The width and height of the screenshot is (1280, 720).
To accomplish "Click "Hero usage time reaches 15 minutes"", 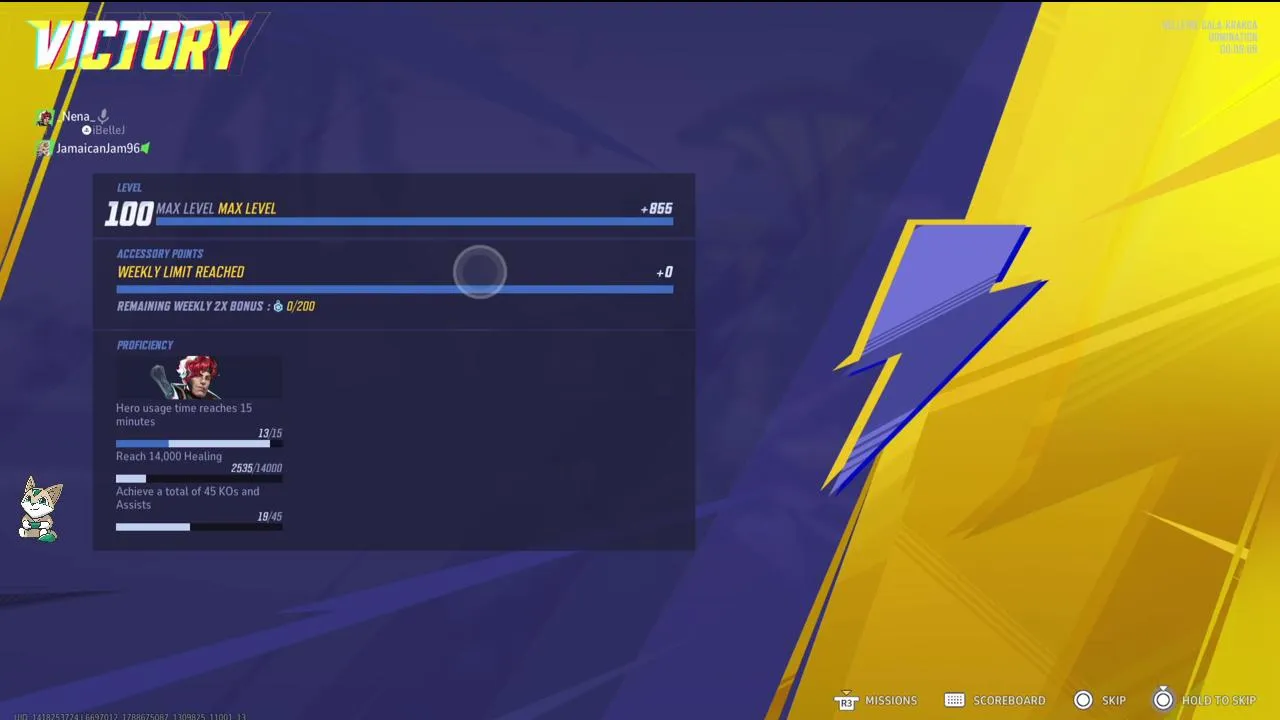I will (184, 415).
